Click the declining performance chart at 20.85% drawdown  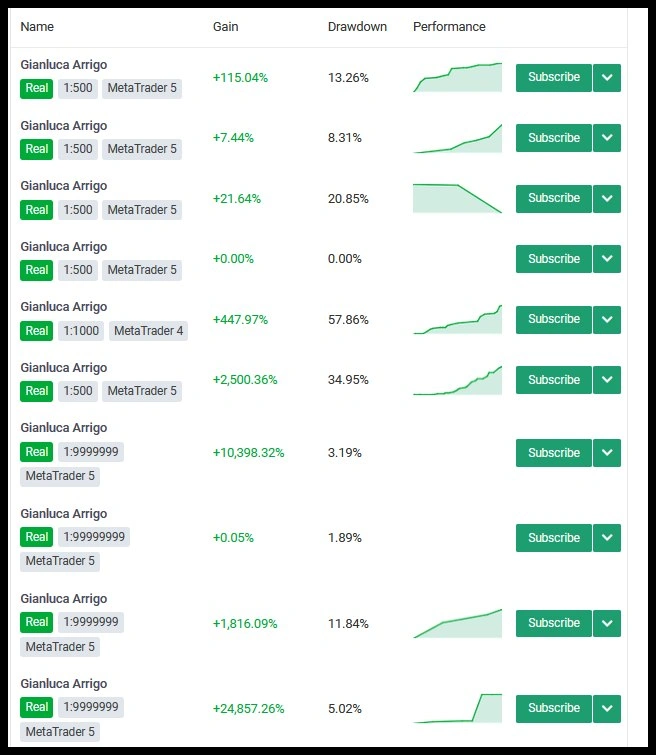click(458, 198)
